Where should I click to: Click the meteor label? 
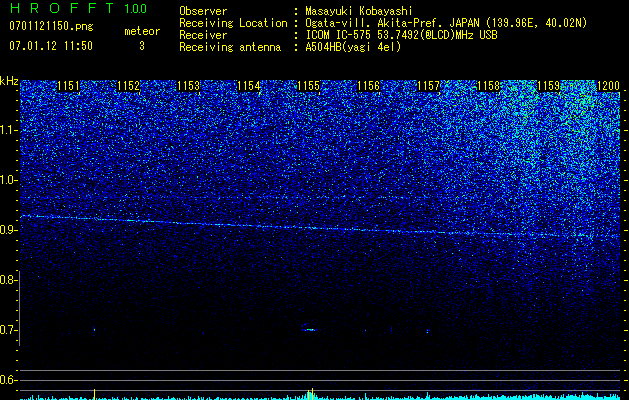142,31
